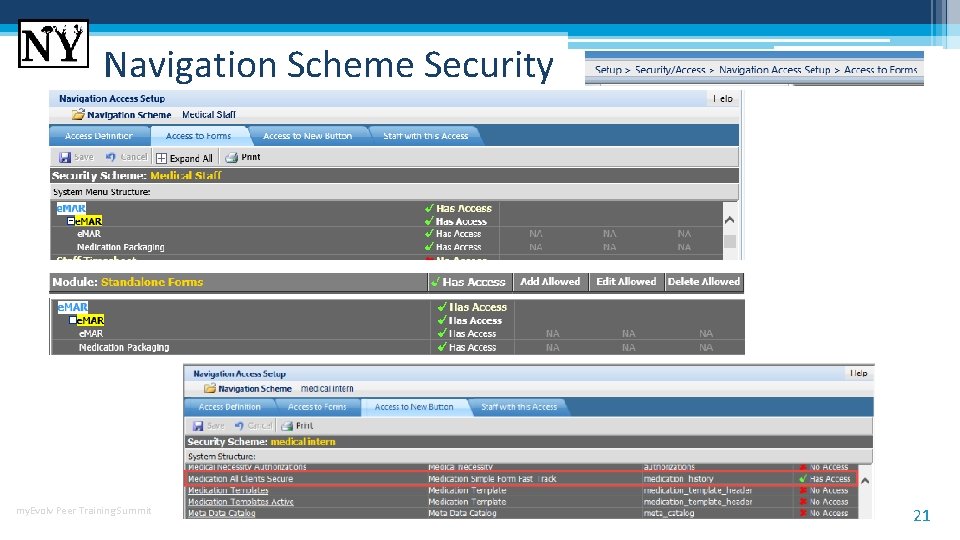Click the 'medication_history' cell

[678, 479]
